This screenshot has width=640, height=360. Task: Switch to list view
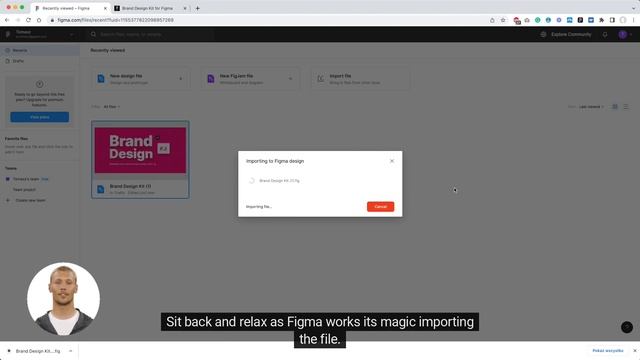[626, 107]
